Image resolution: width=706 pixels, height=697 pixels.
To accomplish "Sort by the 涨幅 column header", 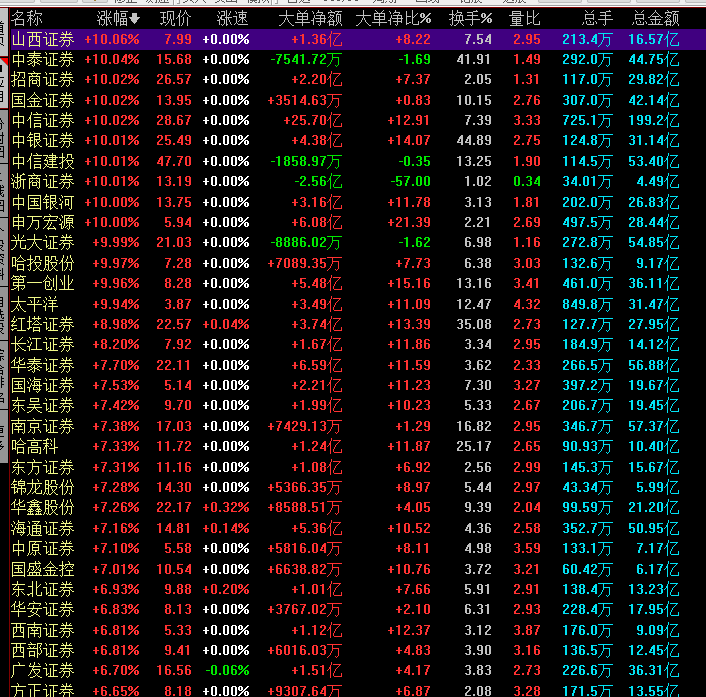I will click(x=118, y=18).
